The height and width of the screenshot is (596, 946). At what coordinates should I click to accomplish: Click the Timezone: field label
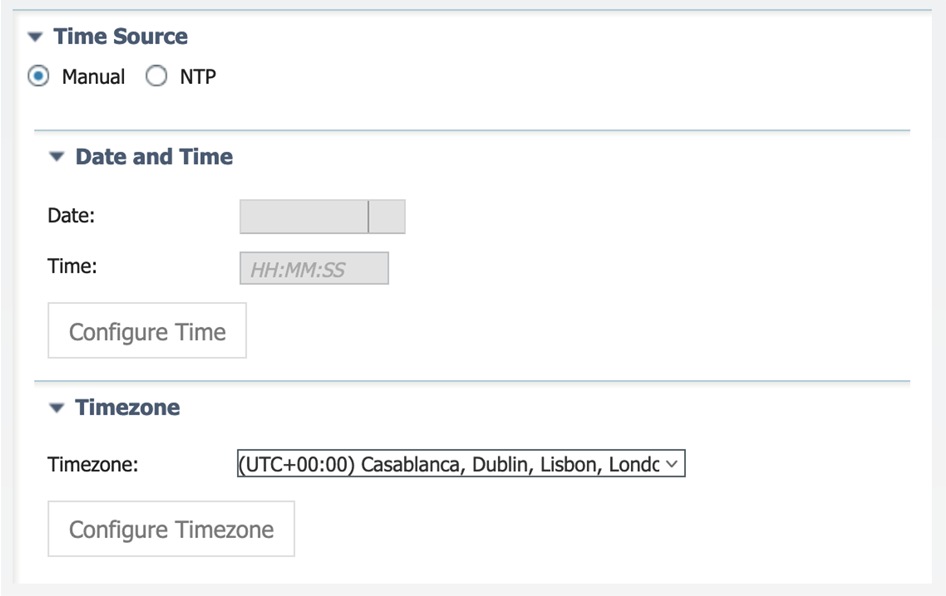92,464
